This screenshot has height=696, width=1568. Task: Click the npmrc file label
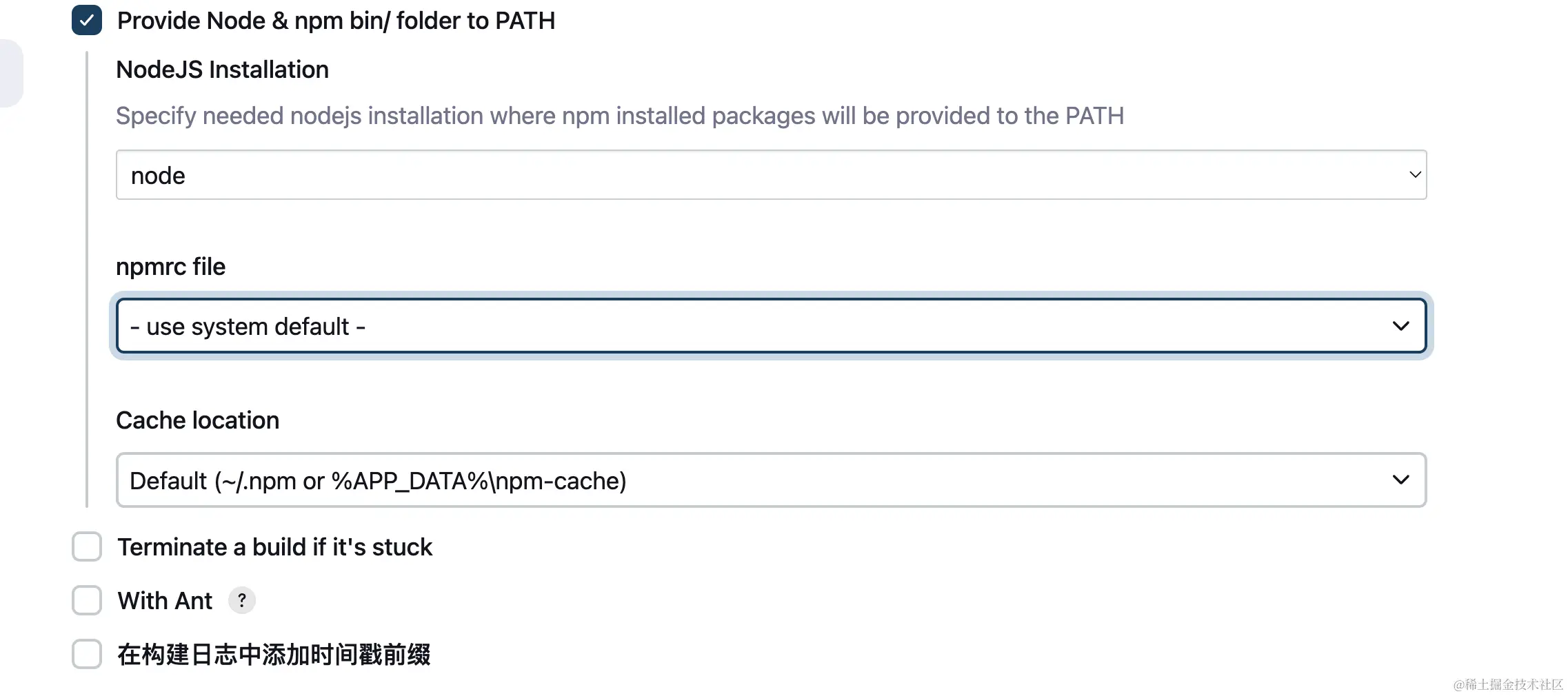pyautogui.click(x=170, y=267)
